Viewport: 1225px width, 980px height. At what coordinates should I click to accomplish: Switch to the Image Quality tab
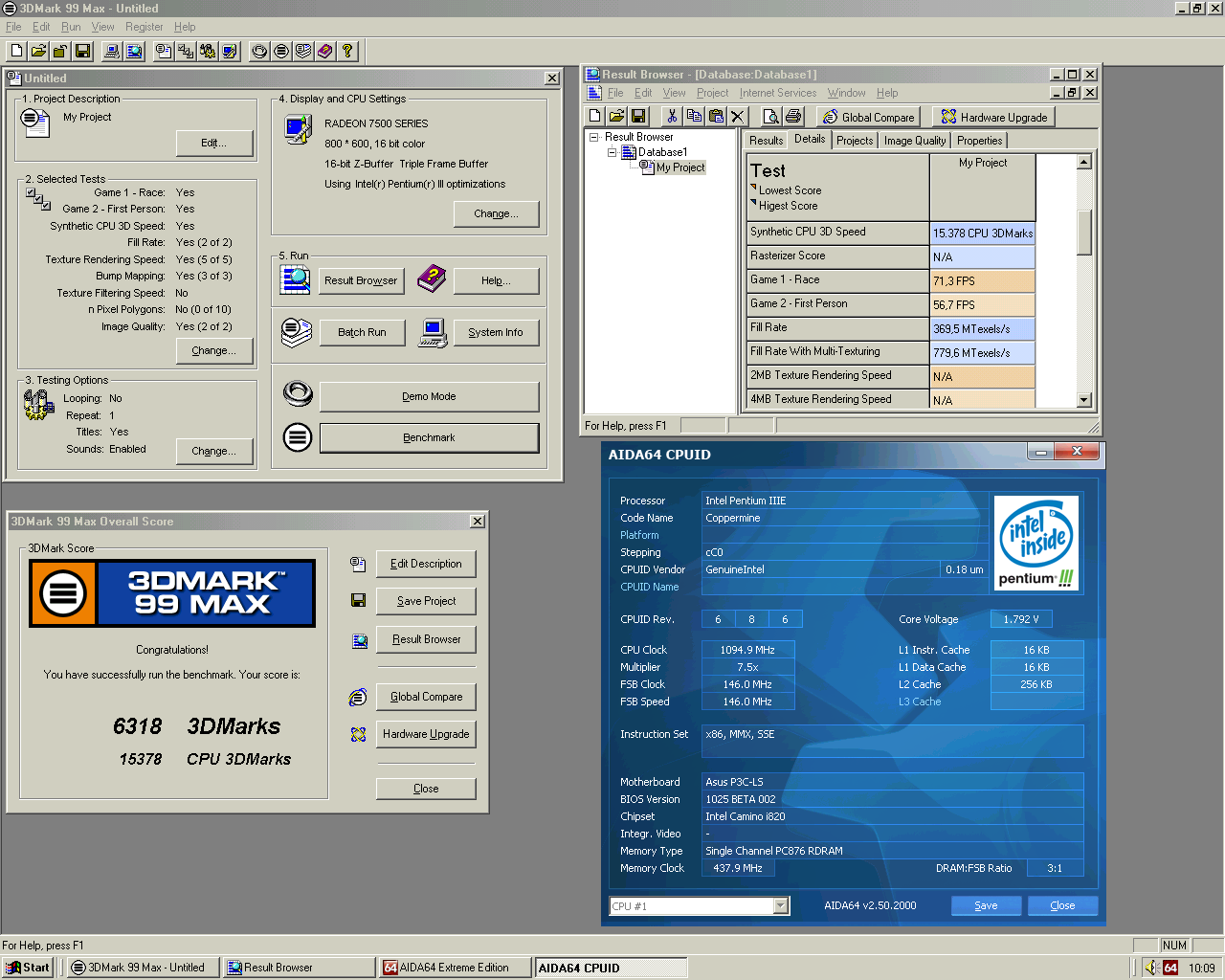click(915, 141)
